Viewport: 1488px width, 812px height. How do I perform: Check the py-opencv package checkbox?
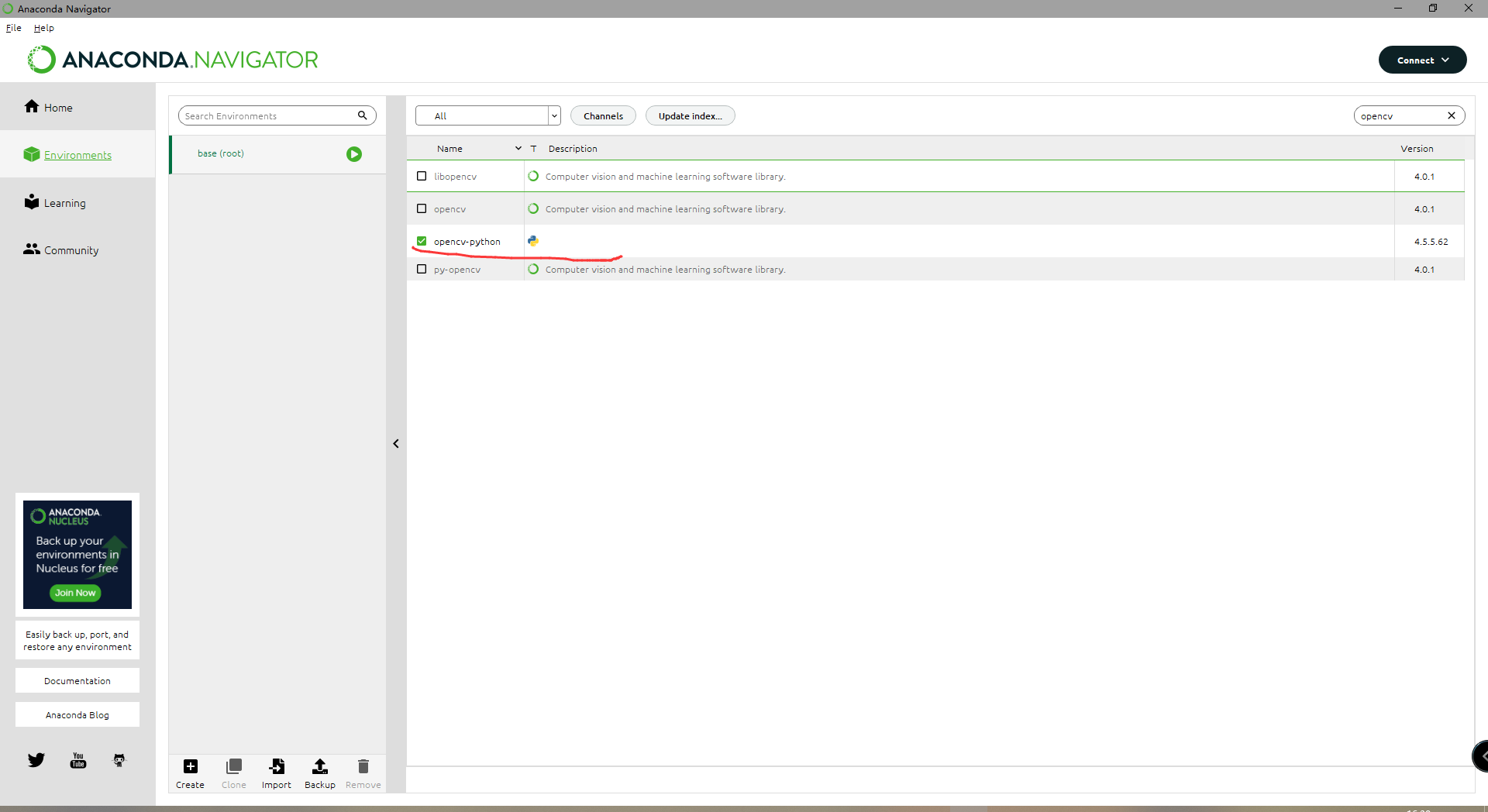(x=422, y=269)
